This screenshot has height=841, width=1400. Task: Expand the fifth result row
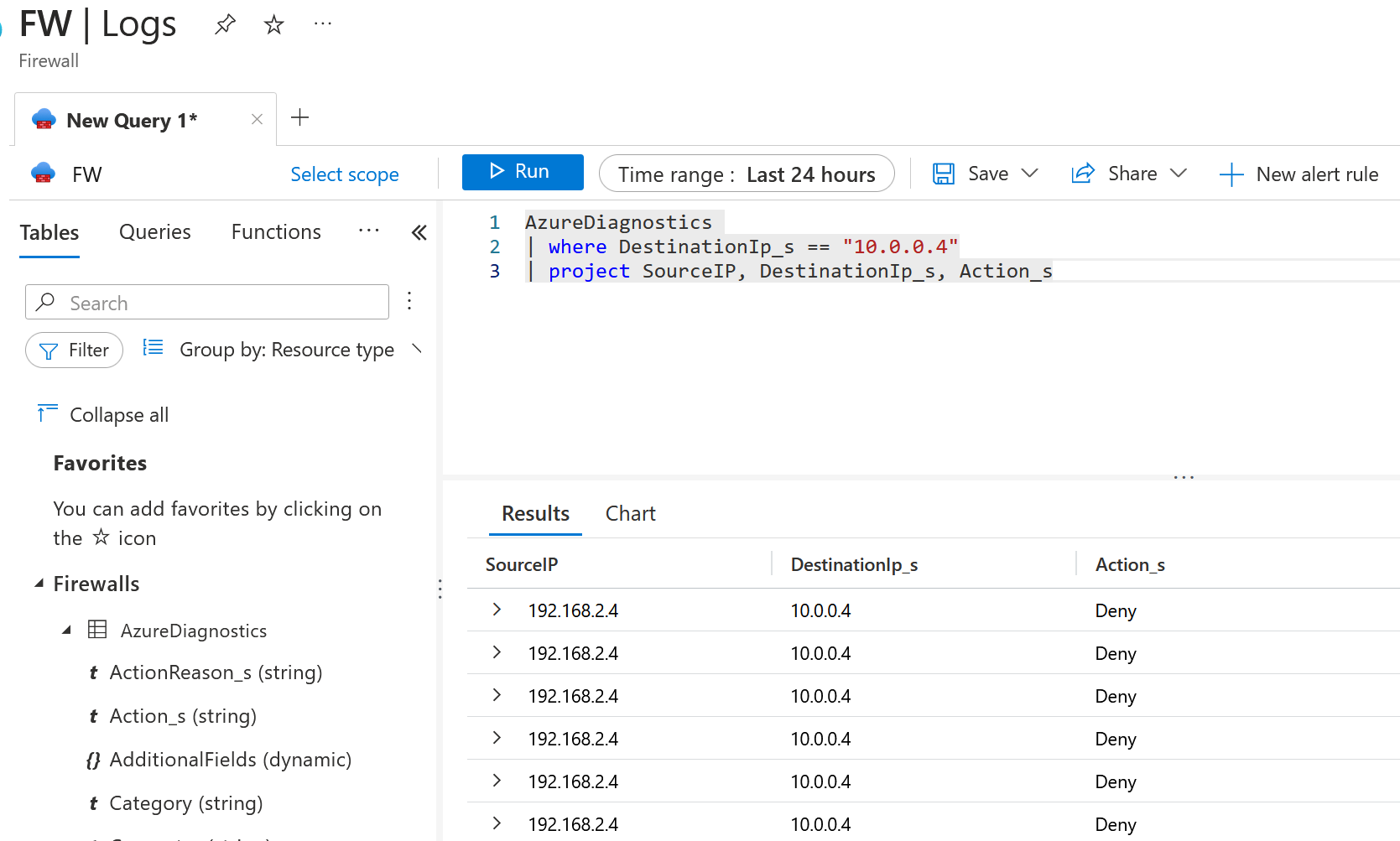[x=497, y=781]
